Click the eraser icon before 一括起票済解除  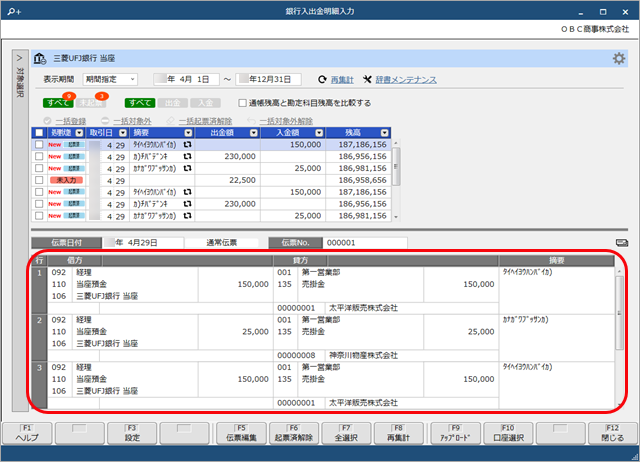[171, 121]
